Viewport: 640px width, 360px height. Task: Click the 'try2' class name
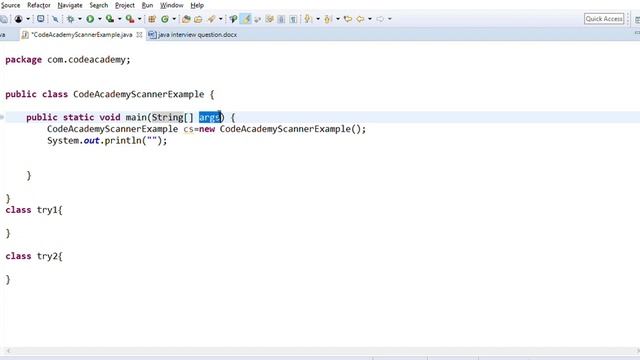47,256
